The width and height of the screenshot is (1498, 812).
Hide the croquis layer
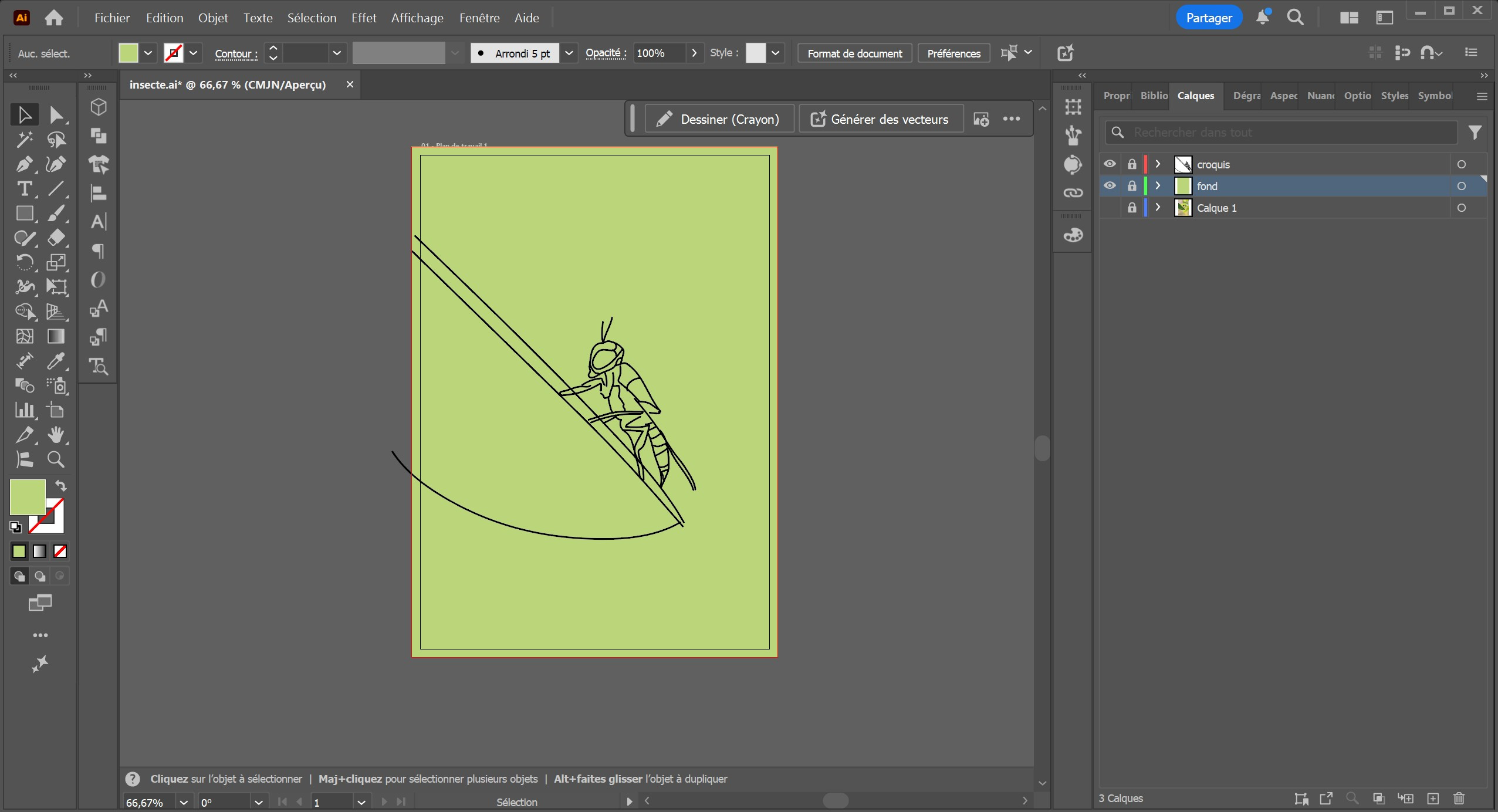click(1110, 164)
